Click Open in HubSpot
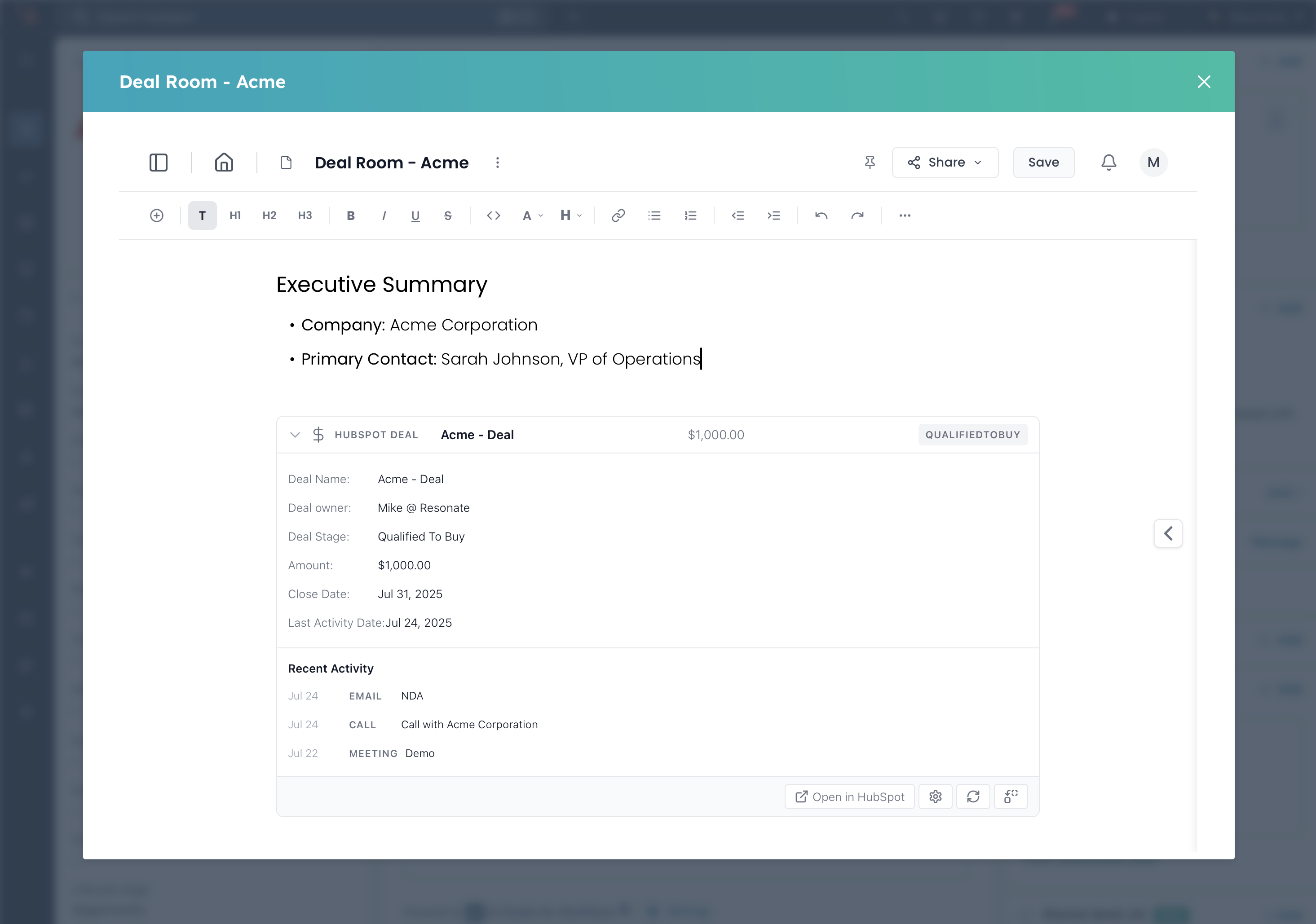 click(849, 796)
